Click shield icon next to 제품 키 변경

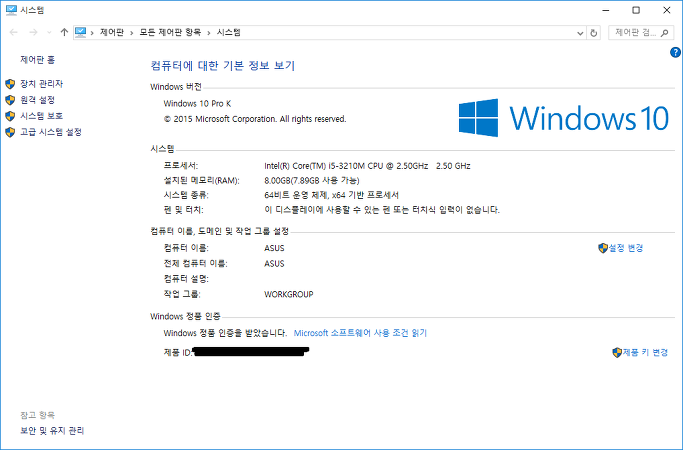click(617, 352)
